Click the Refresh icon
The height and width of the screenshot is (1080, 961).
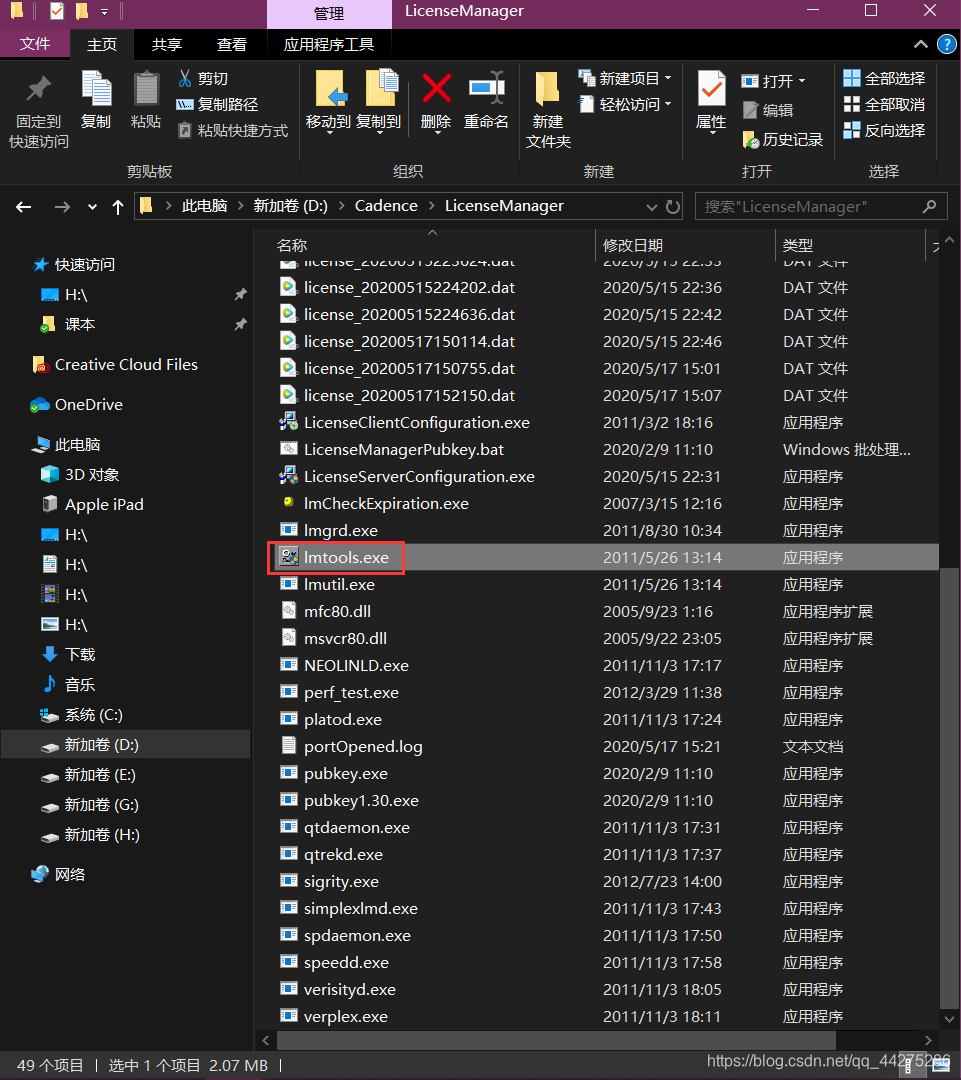pos(673,207)
